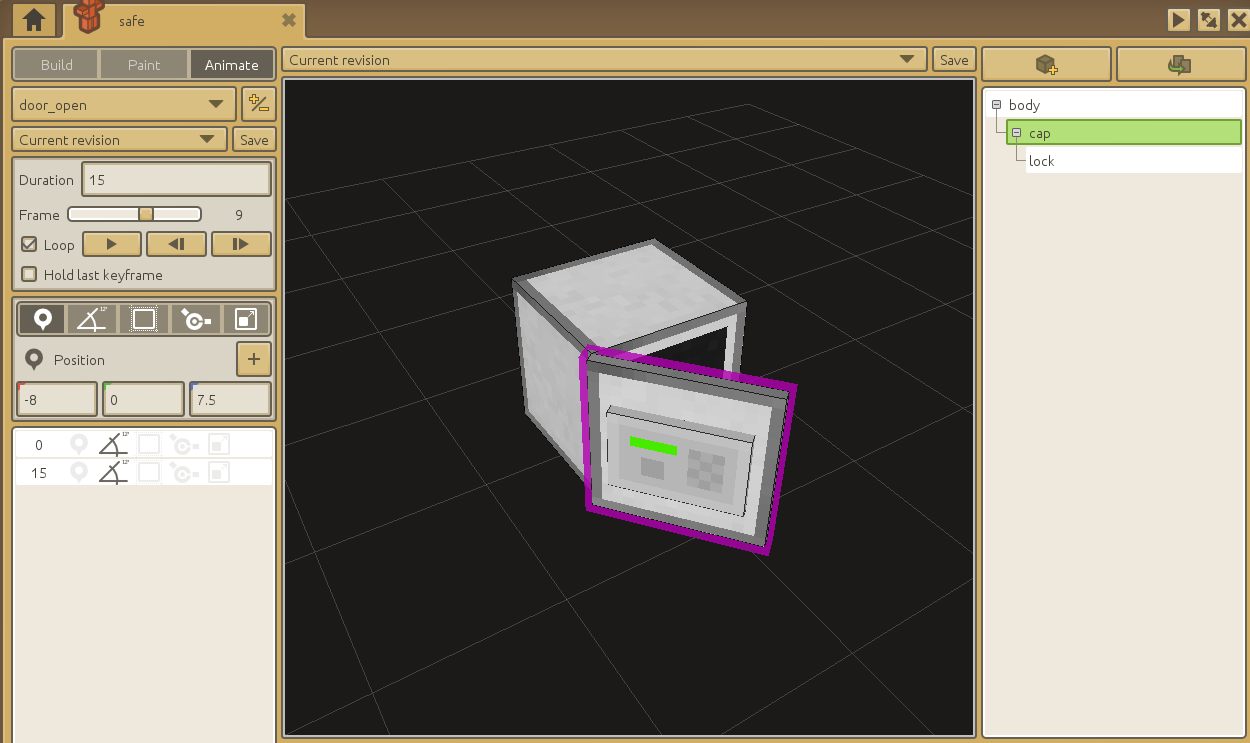Click the add new cube icon

[x=1046, y=65]
